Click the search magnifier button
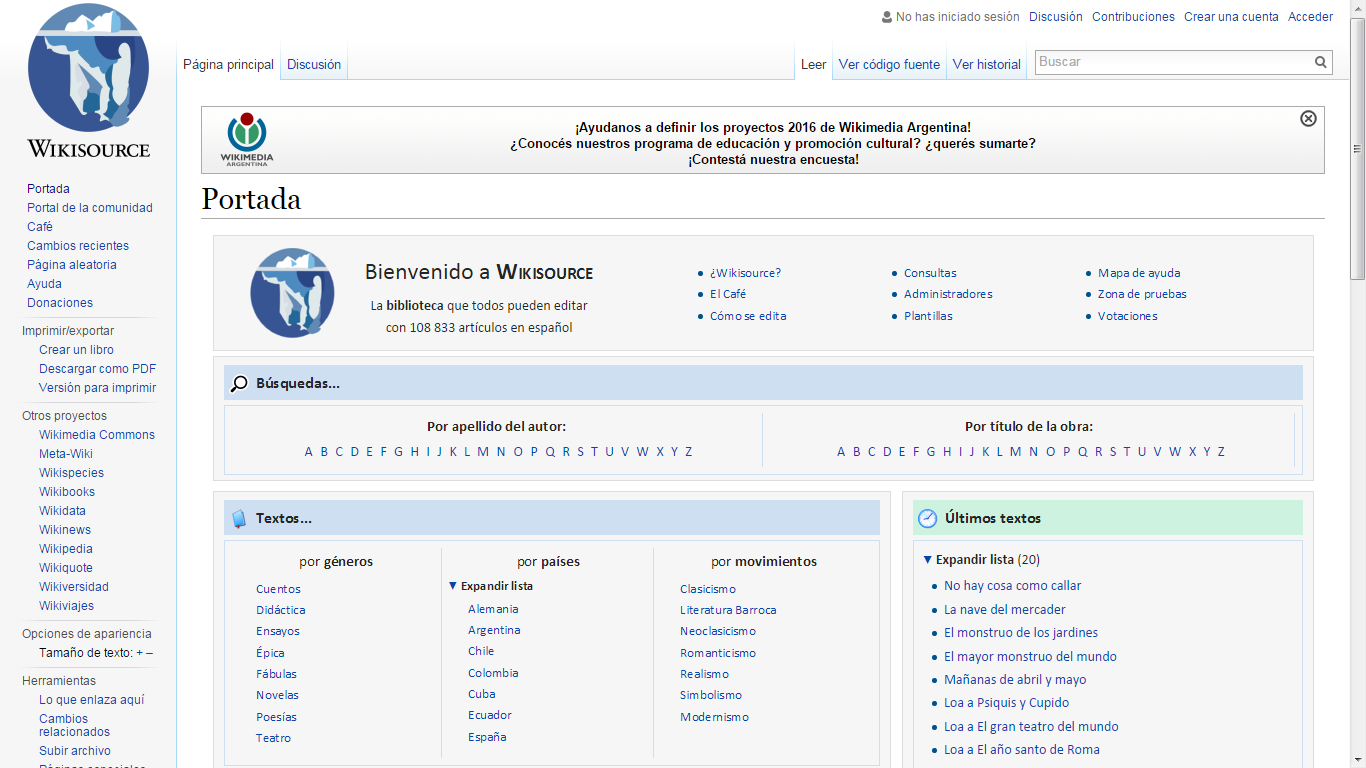 (x=1321, y=62)
